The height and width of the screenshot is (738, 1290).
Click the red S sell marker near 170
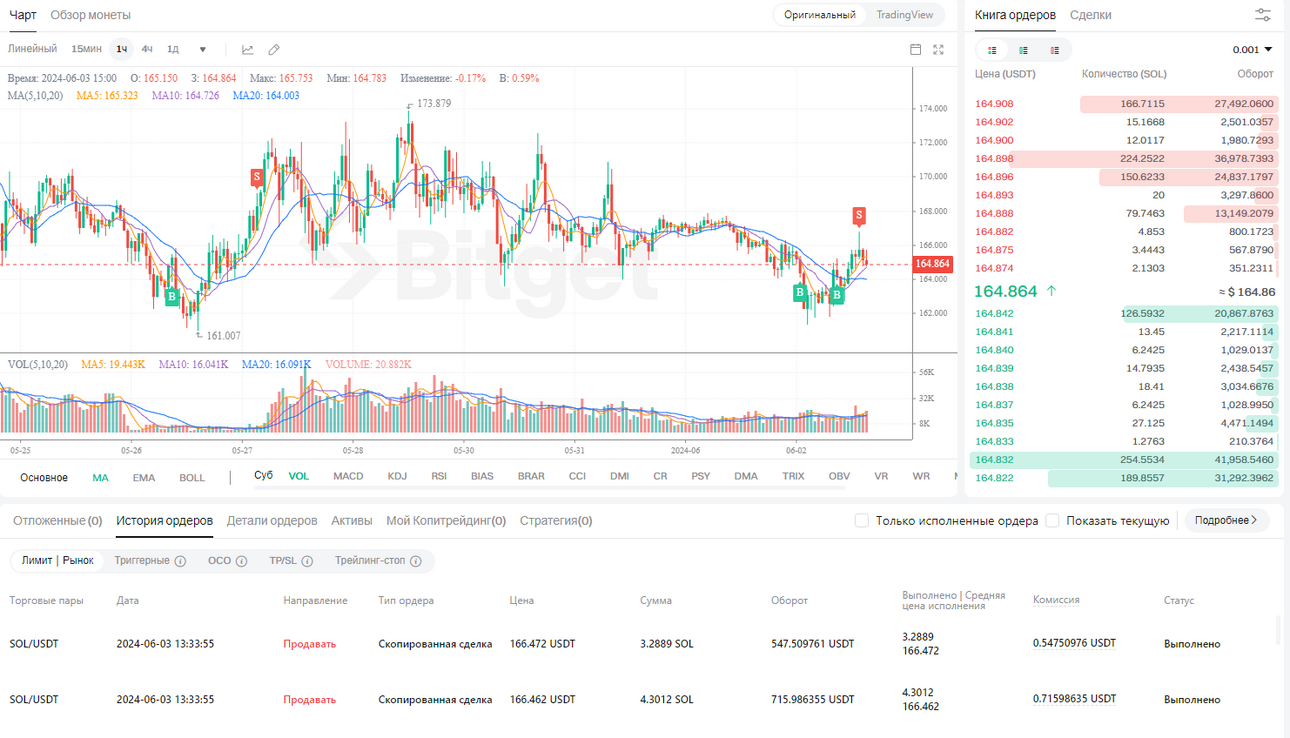[x=257, y=177]
